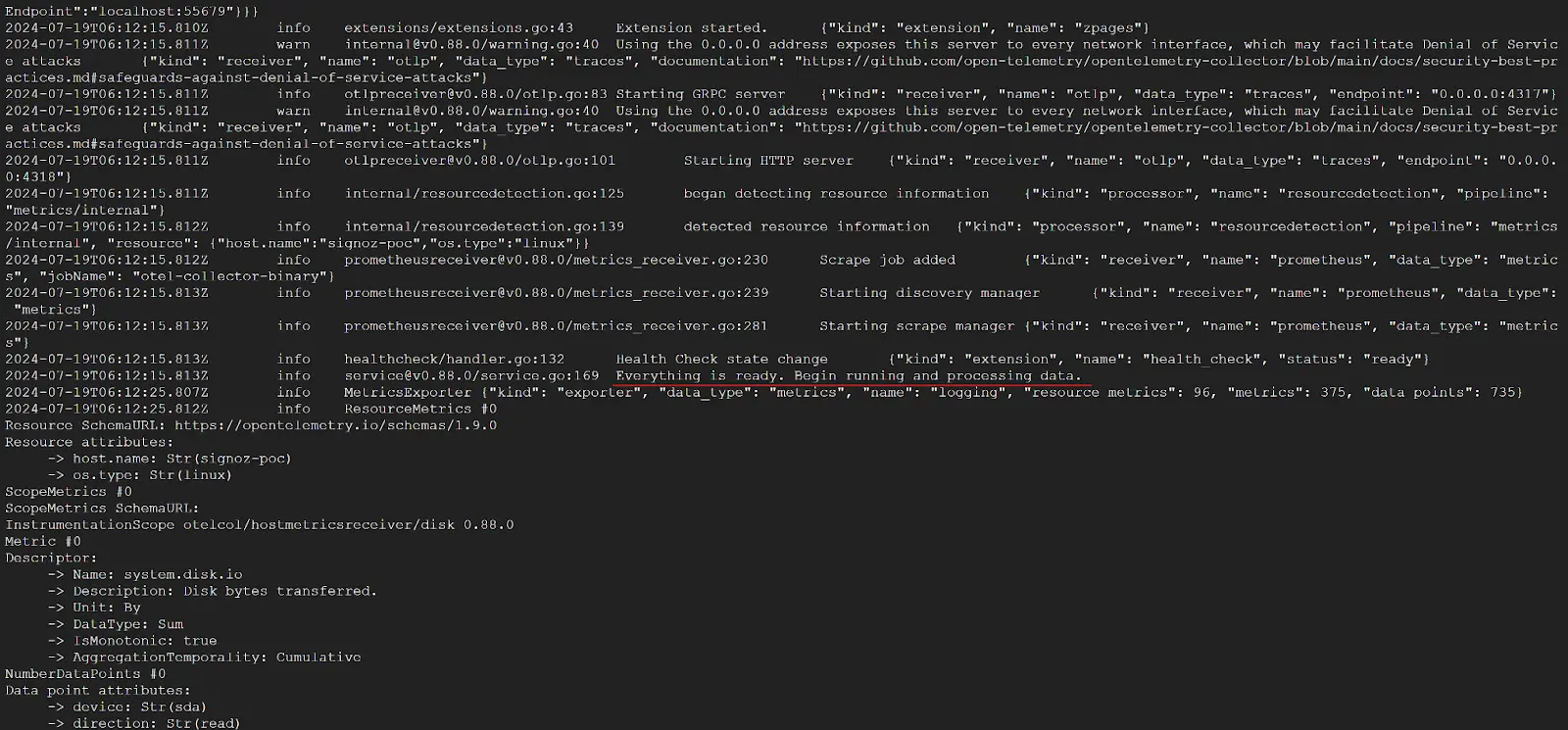
Task: Select the "Extension started." message
Action: 692,27
